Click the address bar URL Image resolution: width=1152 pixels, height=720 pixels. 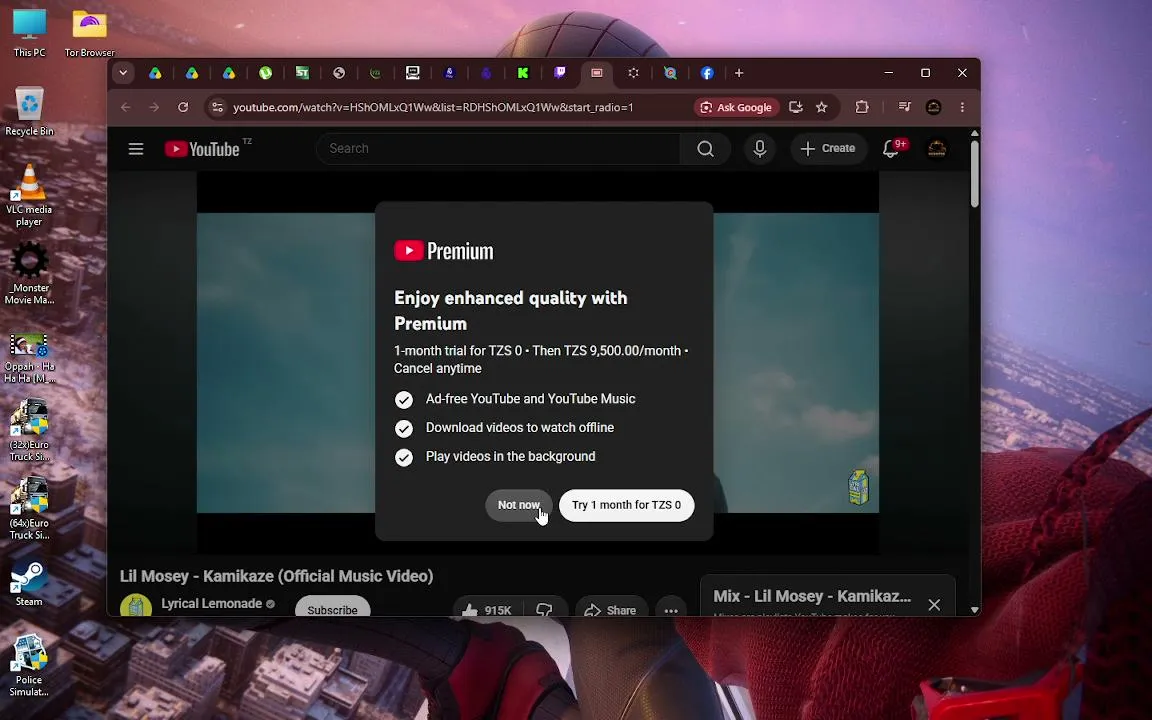(433, 107)
